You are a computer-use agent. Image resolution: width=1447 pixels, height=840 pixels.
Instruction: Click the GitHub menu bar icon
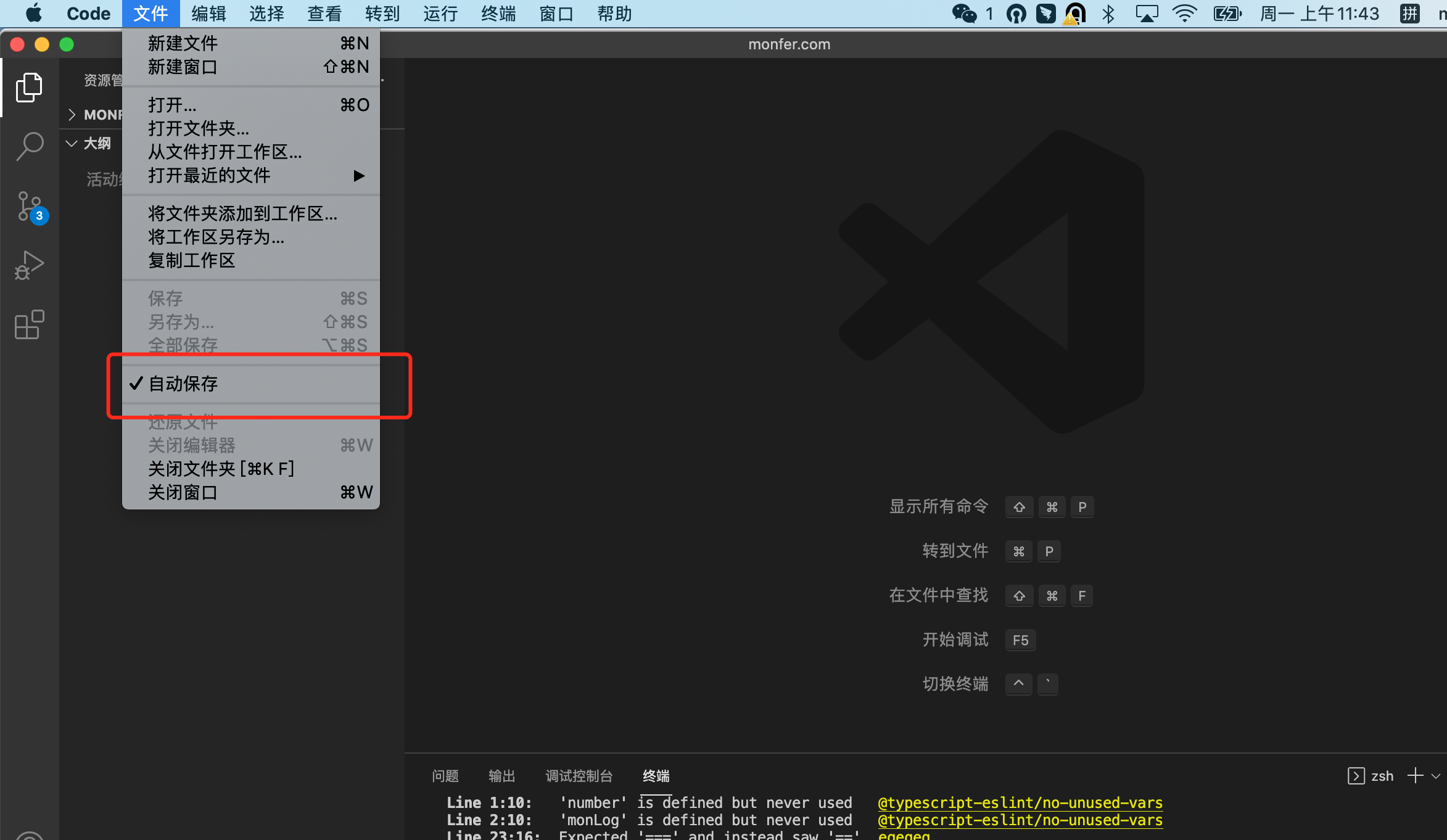[1016, 14]
